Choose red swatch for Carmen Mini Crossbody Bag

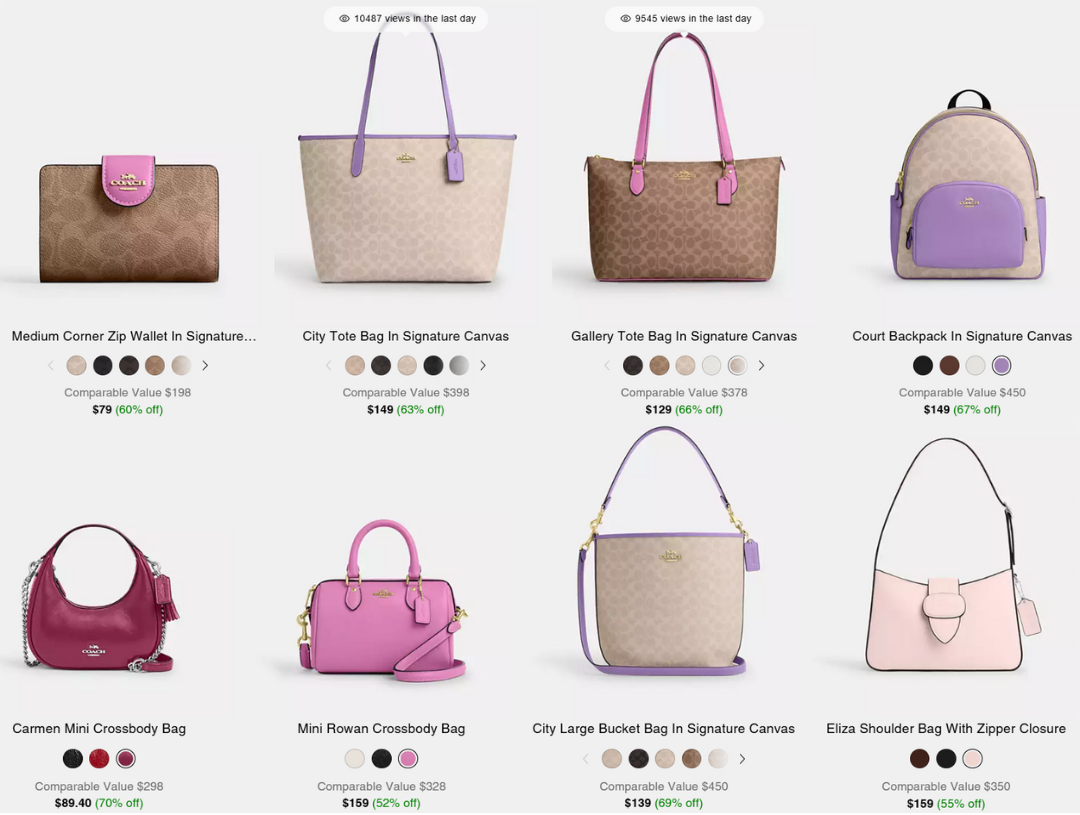tap(99, 759)
